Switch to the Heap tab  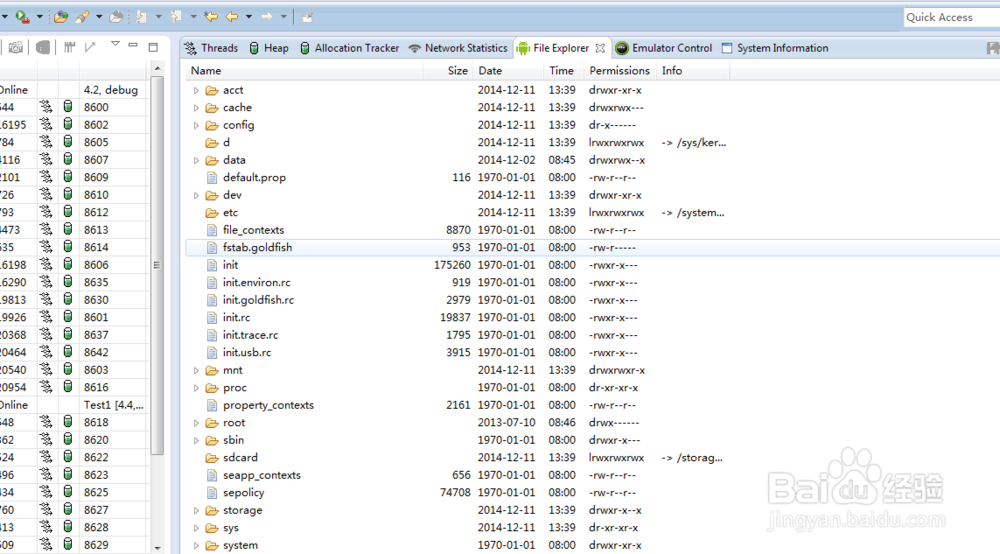pos(268,48)
